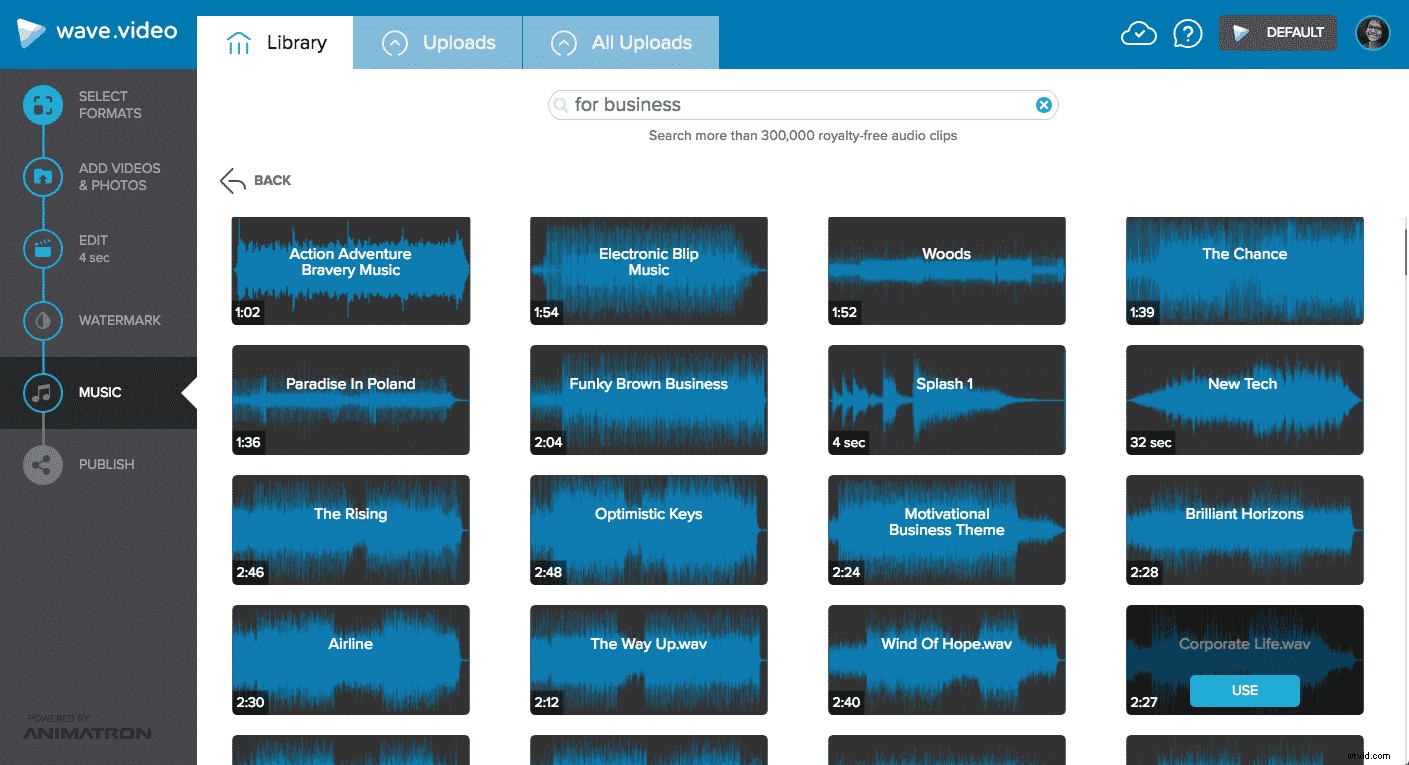The height and width of the screenshot is (765, 1409).
Task: Select the Watermark step icon
Action: [x=43, y=321]
